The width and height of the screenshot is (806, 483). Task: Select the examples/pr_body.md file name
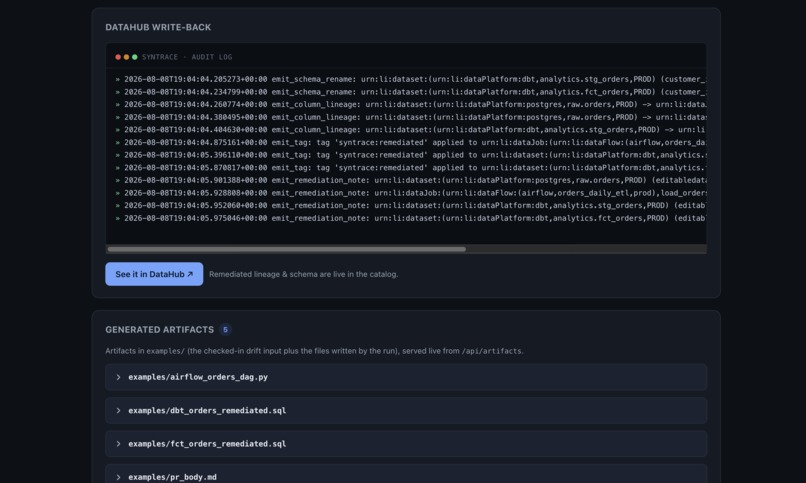pyautogui.click(x=172, y=477)
